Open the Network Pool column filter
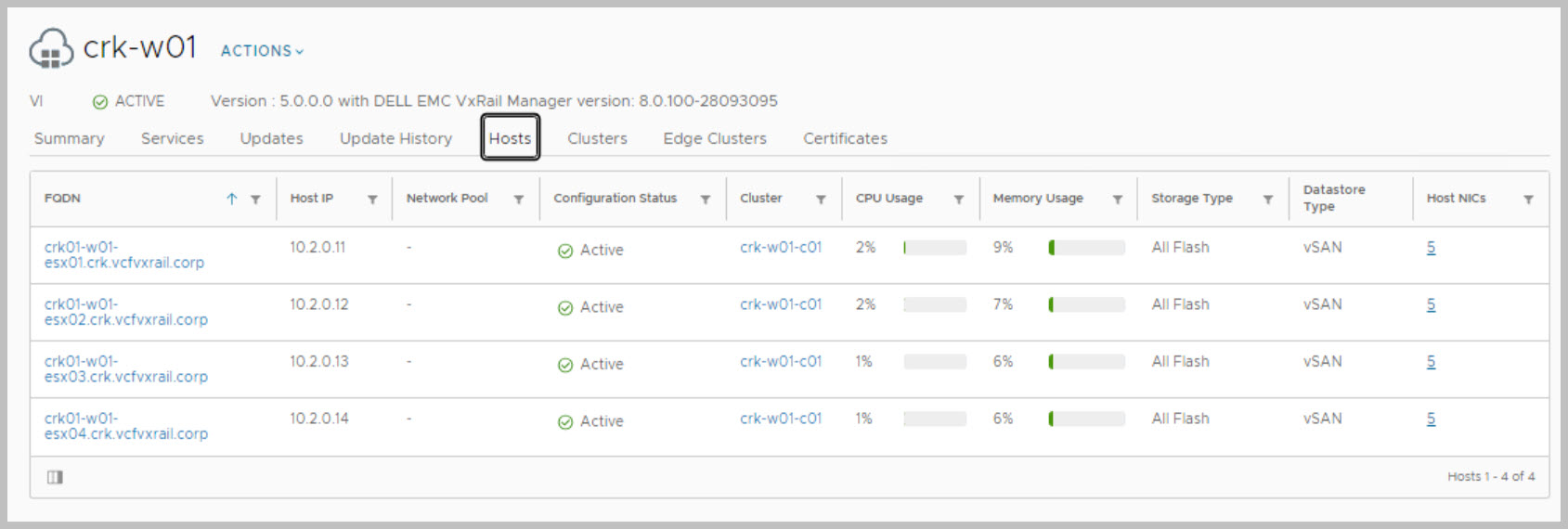 click(519, 200)
